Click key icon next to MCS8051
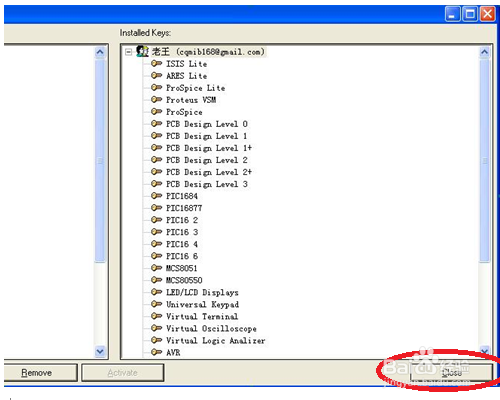The height and width of the screenshot is (400, 500). click(156, 268)
